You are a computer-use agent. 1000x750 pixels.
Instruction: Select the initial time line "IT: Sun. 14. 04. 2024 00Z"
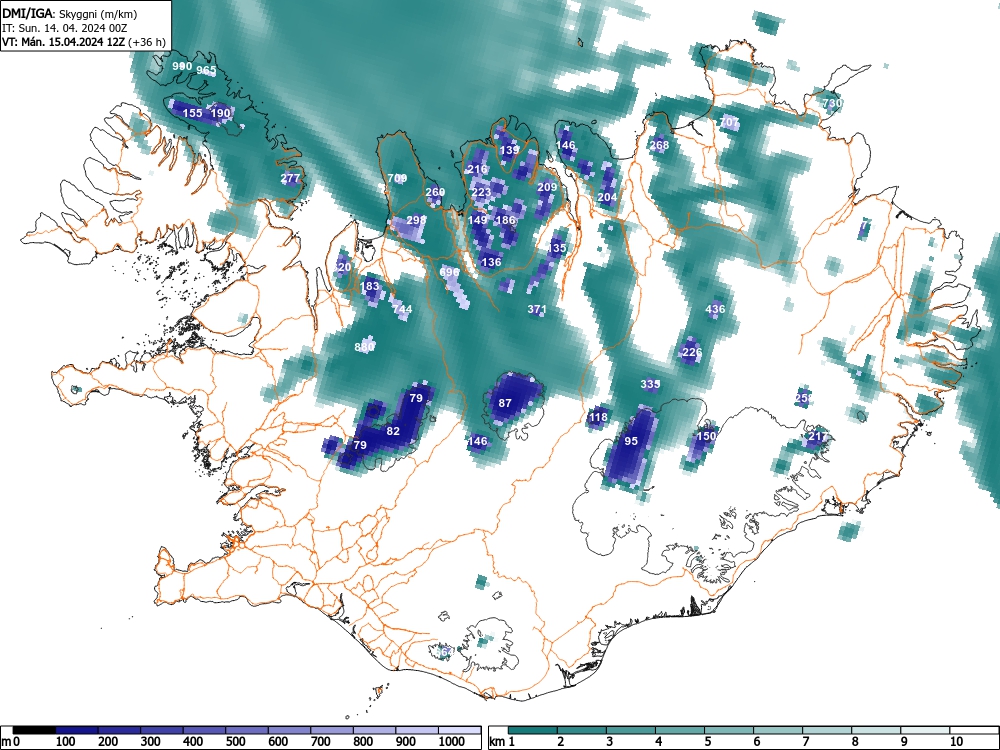point(64,28)
